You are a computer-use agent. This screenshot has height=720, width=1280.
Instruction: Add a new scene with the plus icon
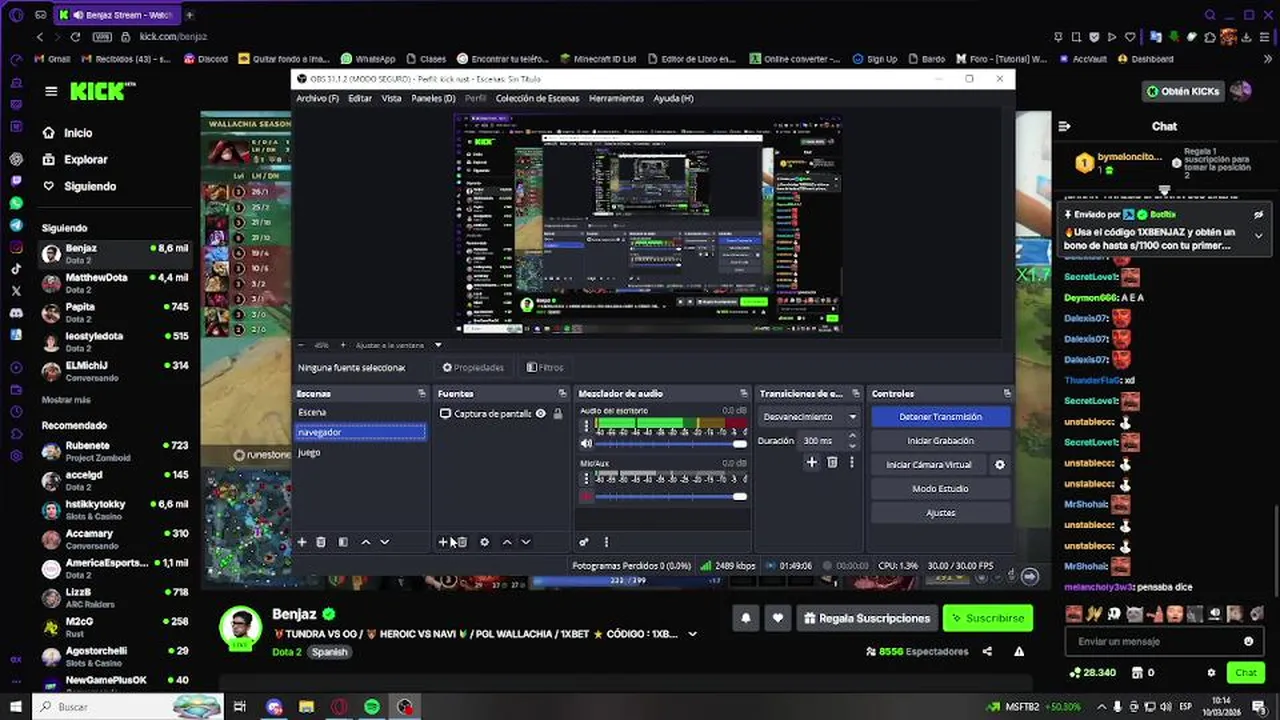pyautogui.click(x=301, y=542)
